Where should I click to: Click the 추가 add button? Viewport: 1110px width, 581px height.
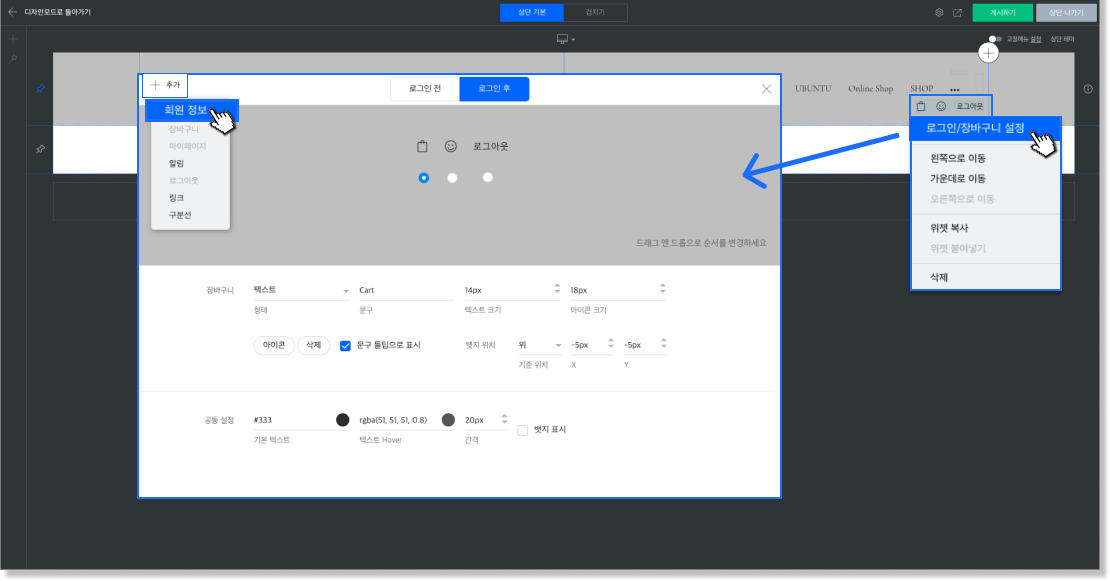[x=165, y=85]
